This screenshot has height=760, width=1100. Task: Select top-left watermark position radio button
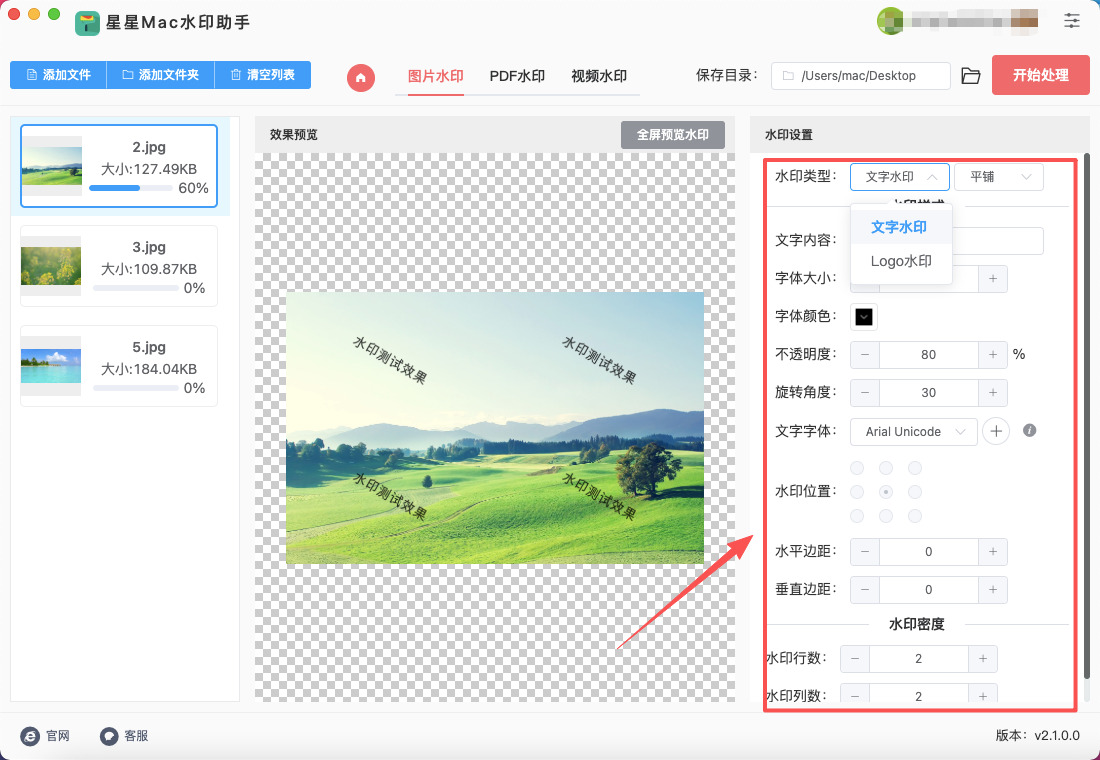click(x=857, y=468)
